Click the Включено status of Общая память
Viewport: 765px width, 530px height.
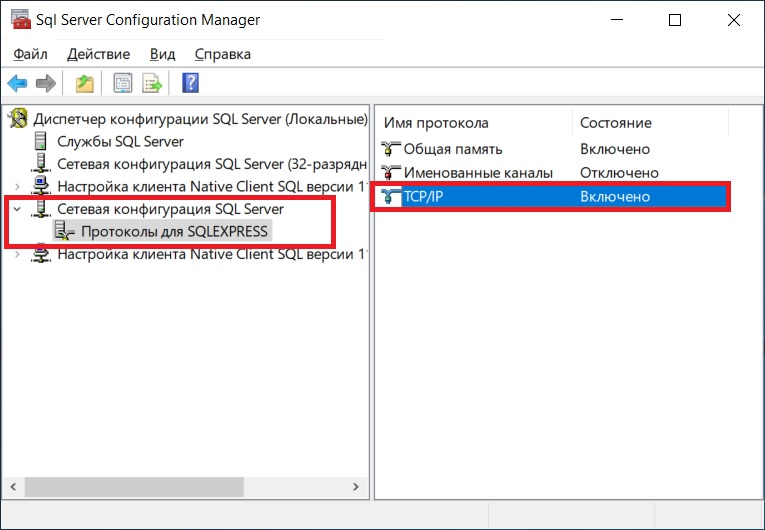tap(615, 148)
